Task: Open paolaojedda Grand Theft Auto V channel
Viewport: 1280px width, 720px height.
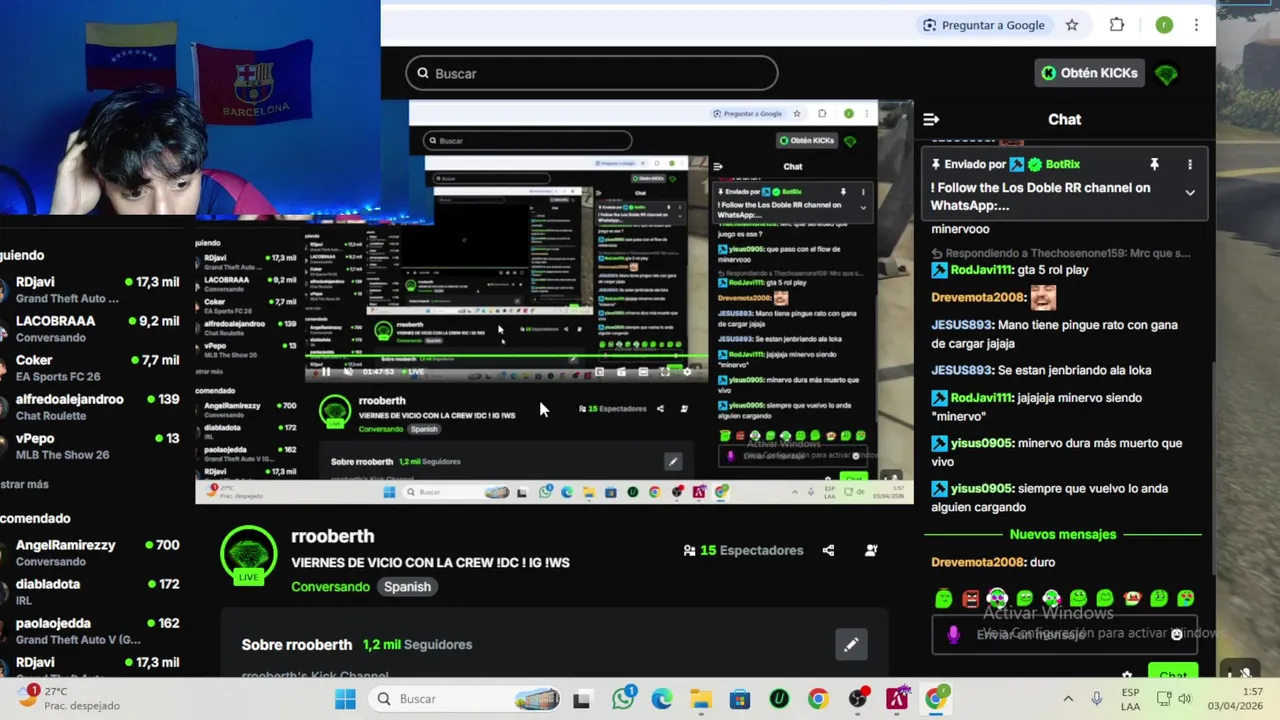Action: 92,630
